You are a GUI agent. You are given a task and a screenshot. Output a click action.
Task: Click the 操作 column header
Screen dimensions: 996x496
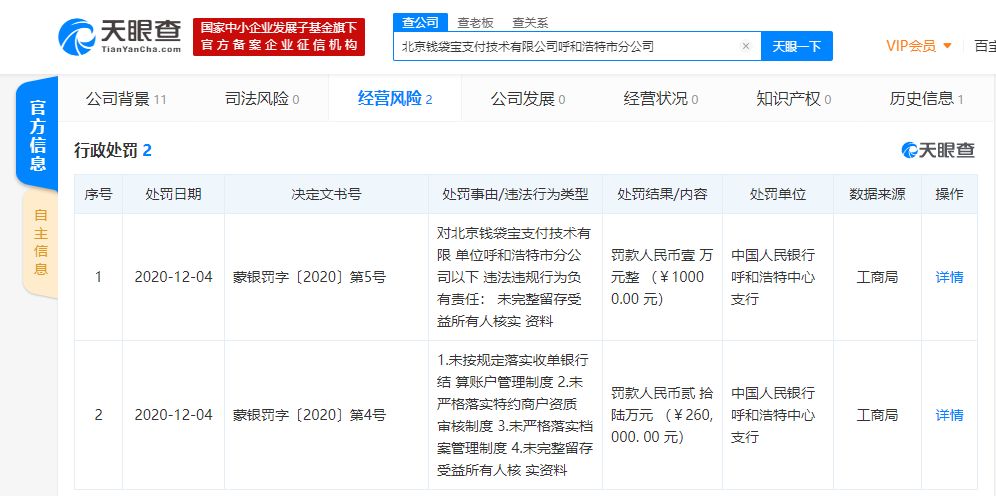tap(949, 194)
